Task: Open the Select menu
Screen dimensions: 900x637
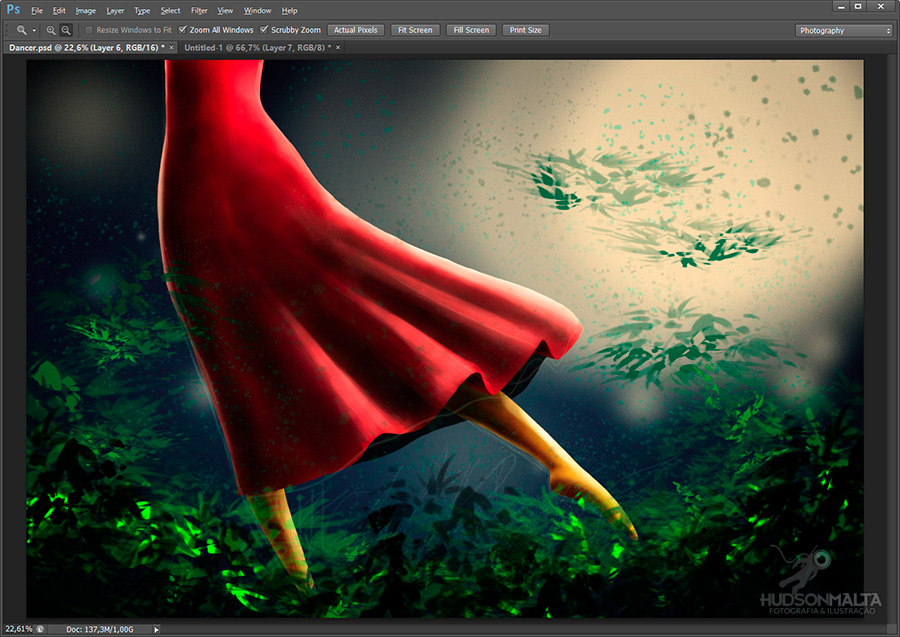Action: pyautogui.click(x=170, y=10)
